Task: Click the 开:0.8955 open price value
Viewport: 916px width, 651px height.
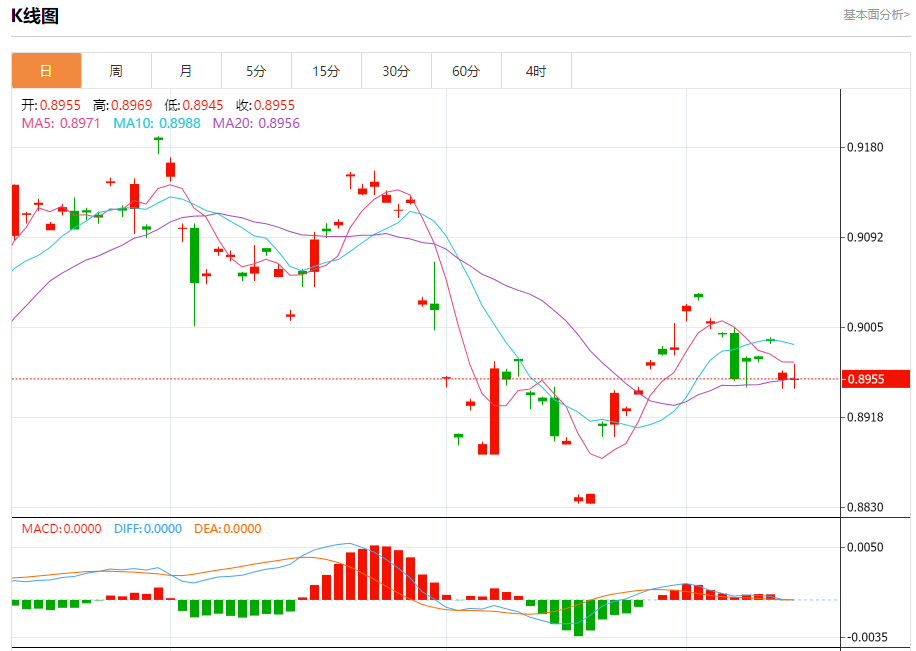Action: [51, 105]
